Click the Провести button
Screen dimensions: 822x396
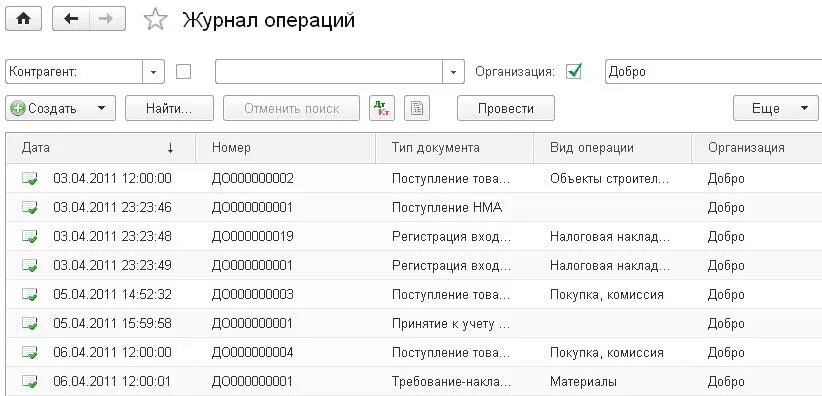click(x=506, y=108)
